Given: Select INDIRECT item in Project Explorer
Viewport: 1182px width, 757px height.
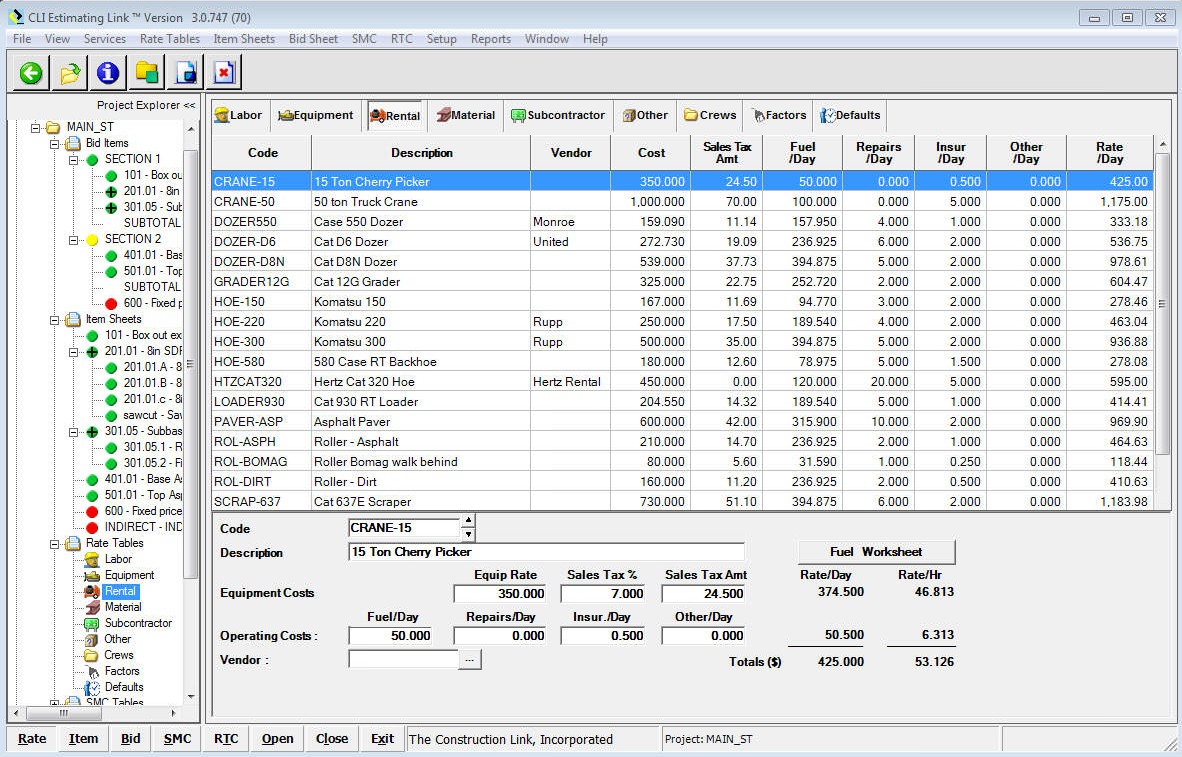Looking at the screenshot, I should pos(142,527).
